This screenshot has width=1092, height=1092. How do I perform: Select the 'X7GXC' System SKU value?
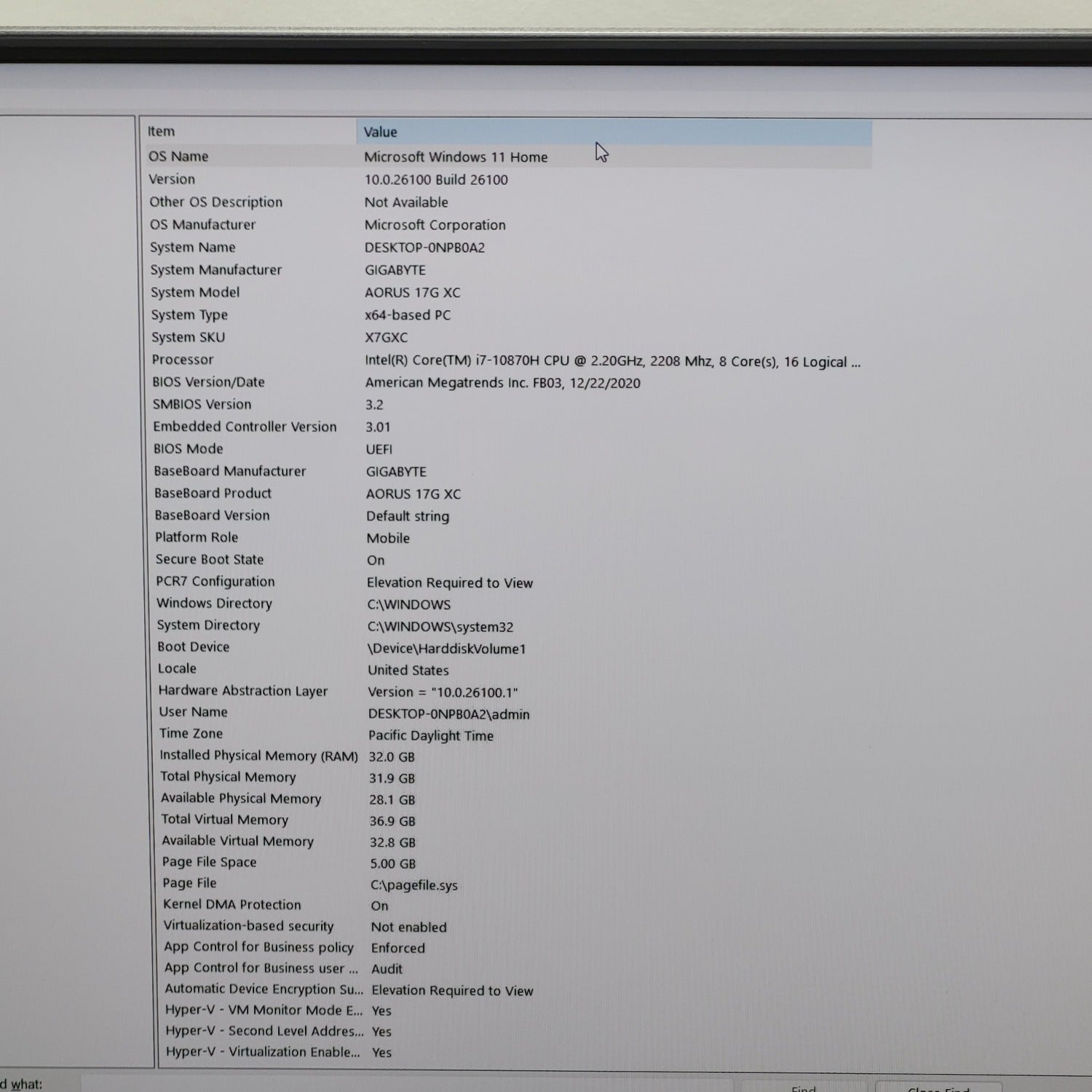pos(386,338)
